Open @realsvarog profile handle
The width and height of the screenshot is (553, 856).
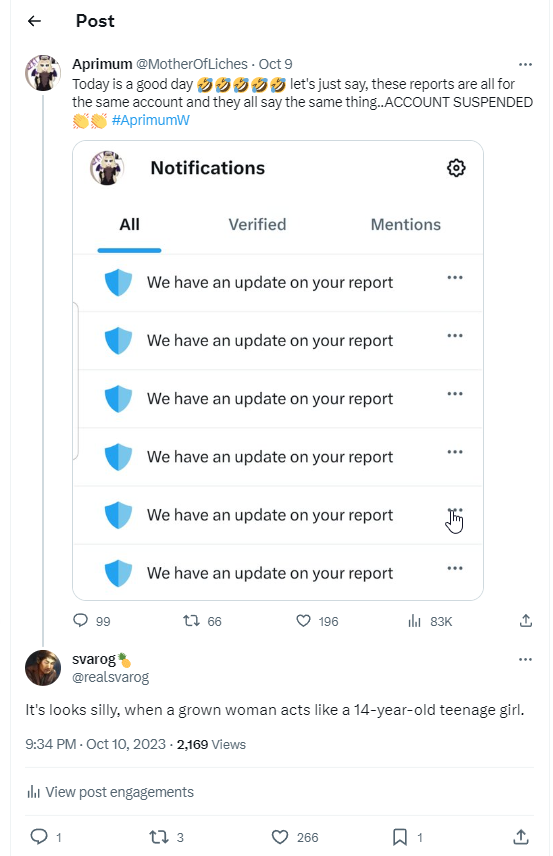point(110,677)
